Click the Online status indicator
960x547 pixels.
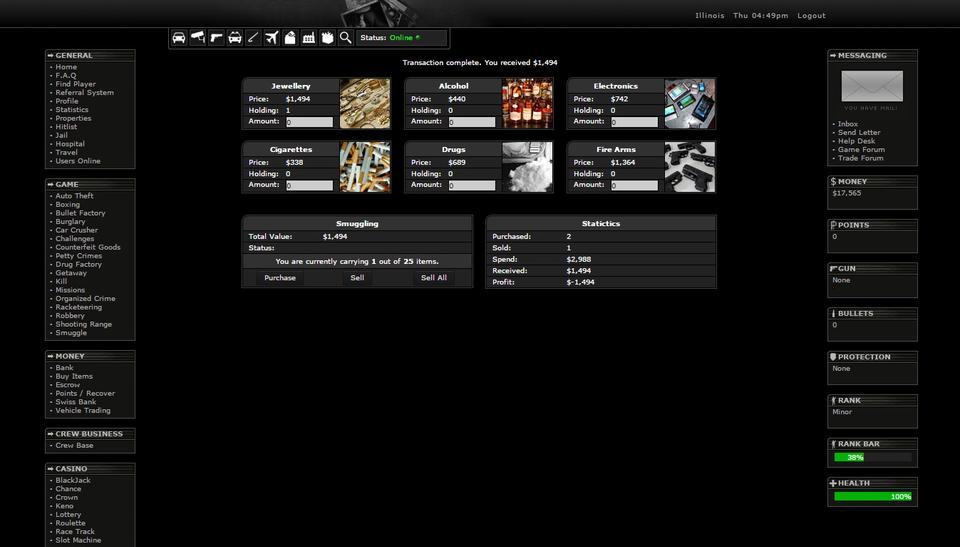pyautogui.click(x=401, y=38)
